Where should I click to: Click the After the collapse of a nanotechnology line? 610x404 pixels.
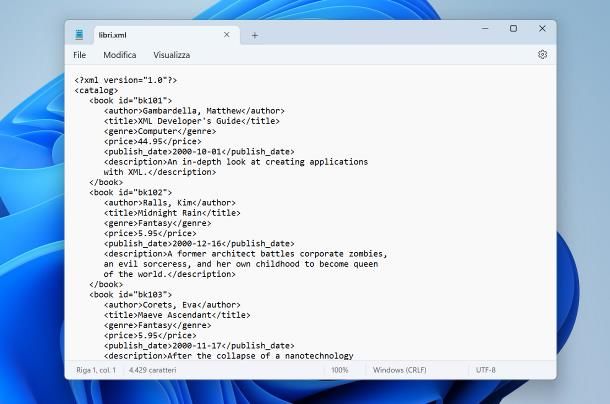[x=228, y=356]
